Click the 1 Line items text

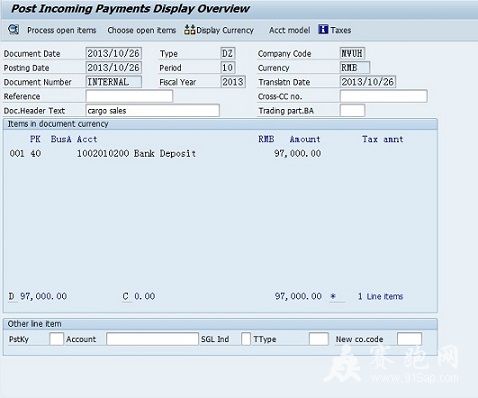point(380,296)
